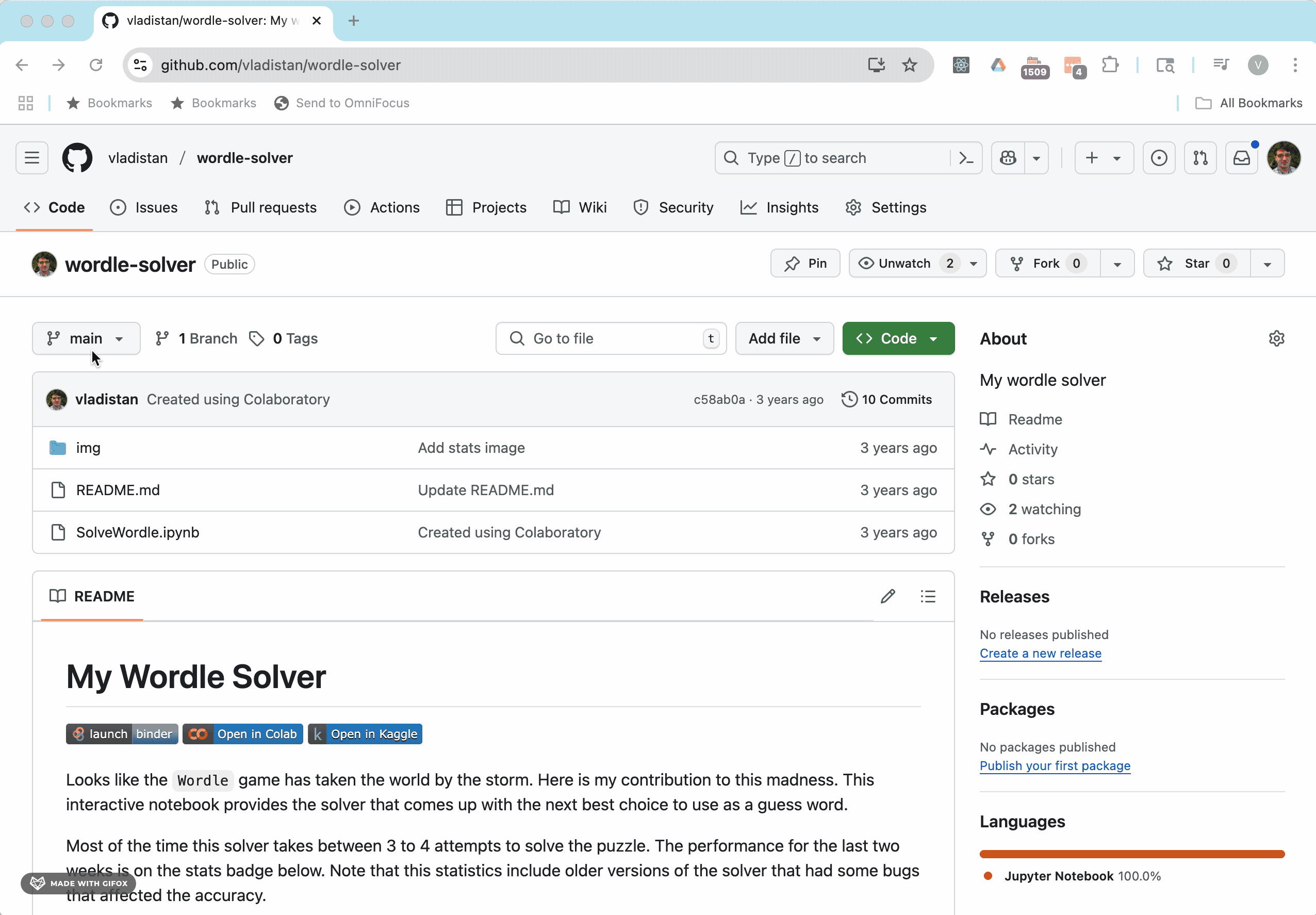Star the wordle-solver repository
Image resolution: width=1316 pixels, height=915 pixels.
pos(1196,263)
